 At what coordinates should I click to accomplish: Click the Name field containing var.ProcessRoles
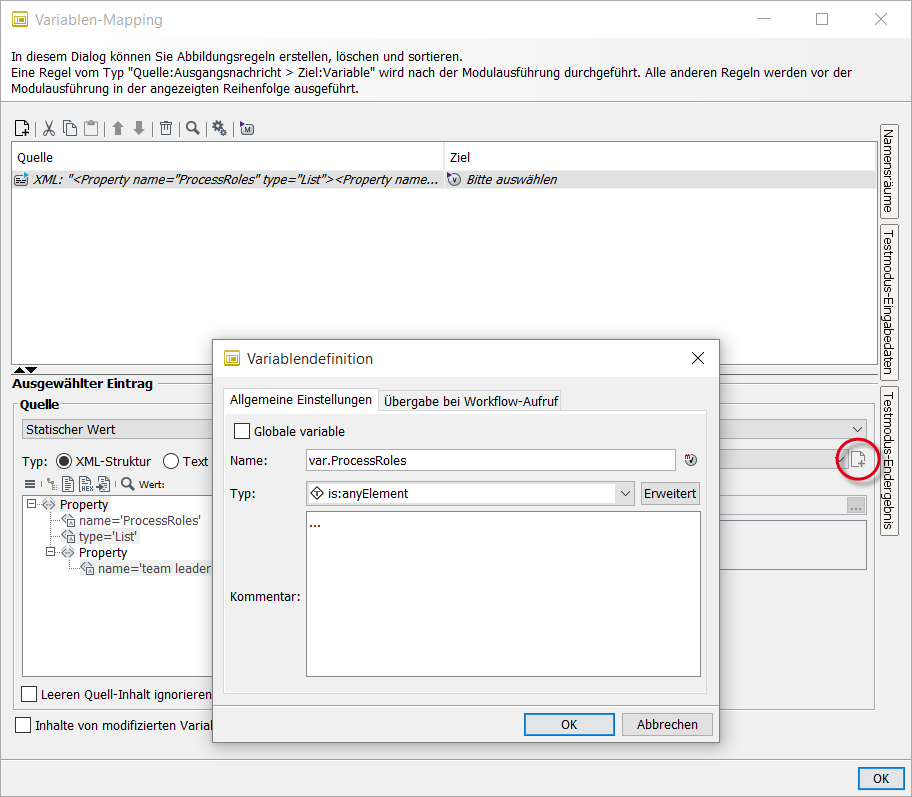click(490, 460)
